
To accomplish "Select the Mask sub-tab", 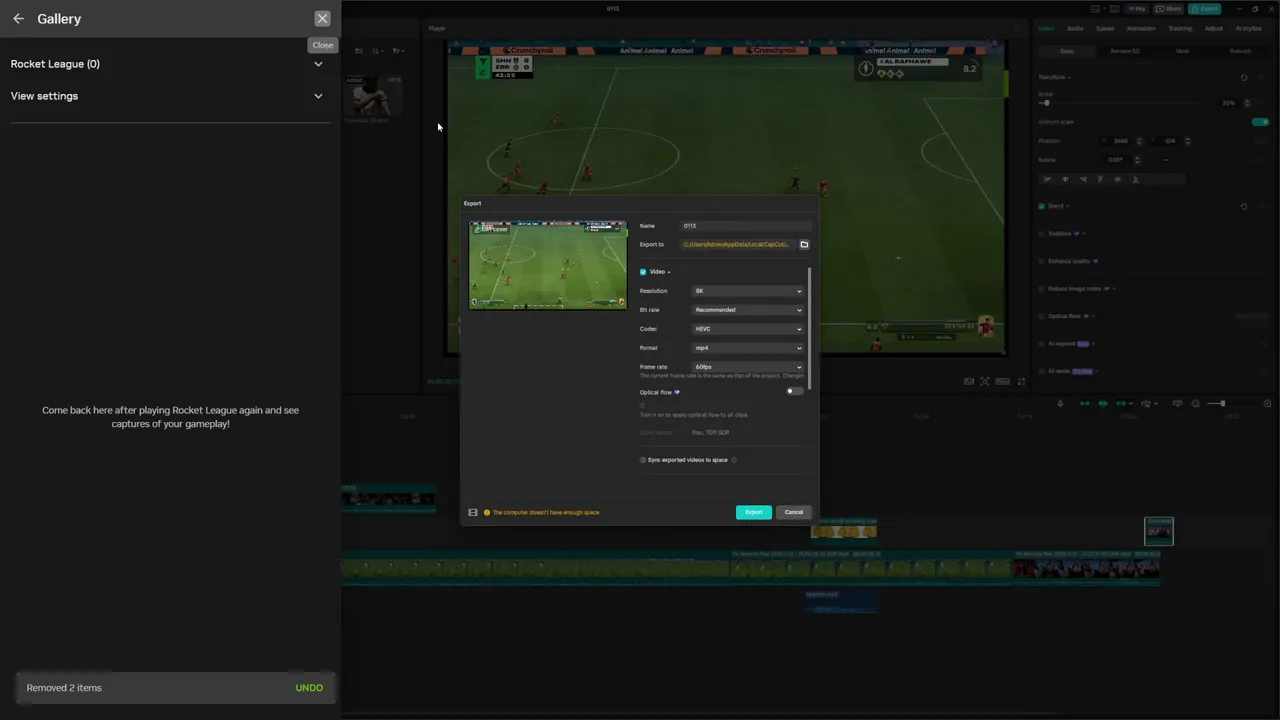I will [x=1183, y=51].
